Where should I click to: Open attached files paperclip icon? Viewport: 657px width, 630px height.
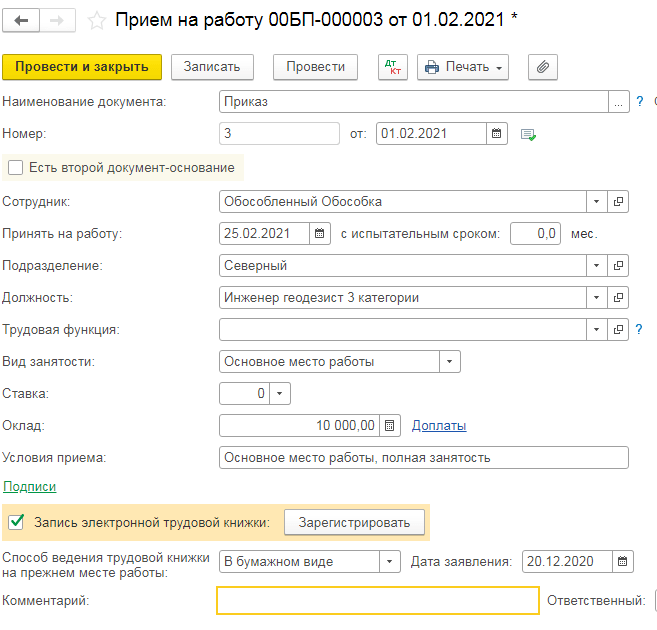click(x=543, y=67)
